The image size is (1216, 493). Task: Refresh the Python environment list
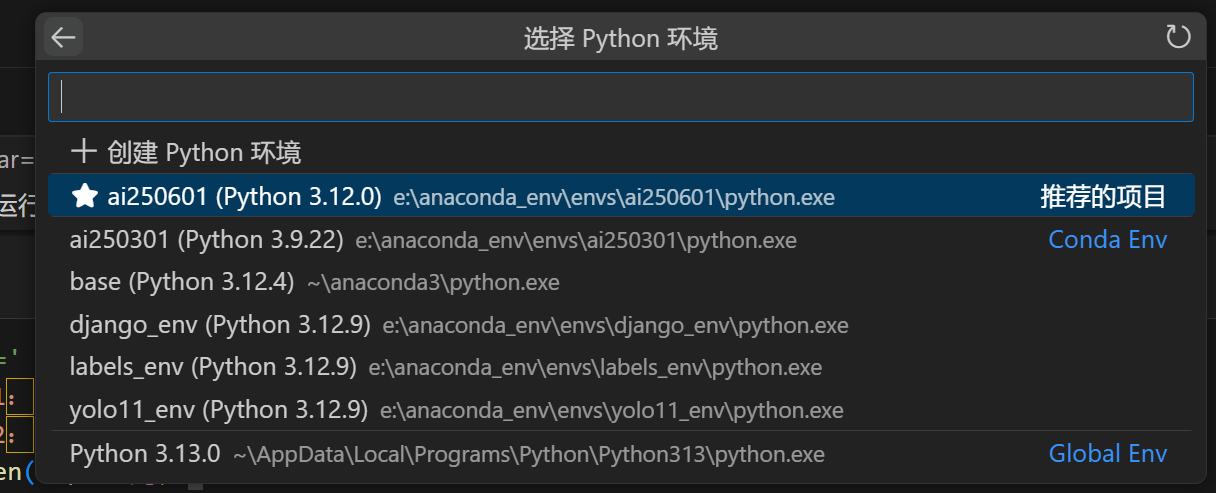(x=1179, y=38)
